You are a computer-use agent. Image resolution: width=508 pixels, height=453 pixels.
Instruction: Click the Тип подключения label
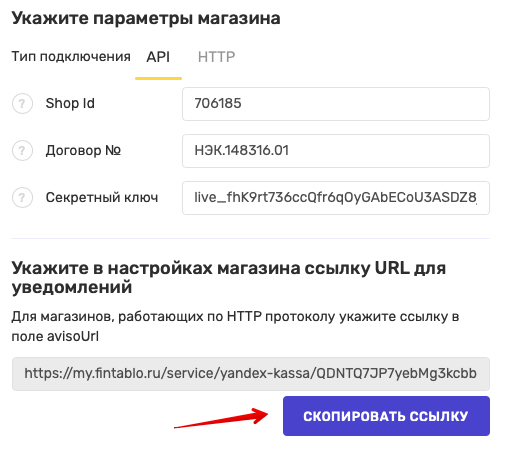[x=71, y=57]
